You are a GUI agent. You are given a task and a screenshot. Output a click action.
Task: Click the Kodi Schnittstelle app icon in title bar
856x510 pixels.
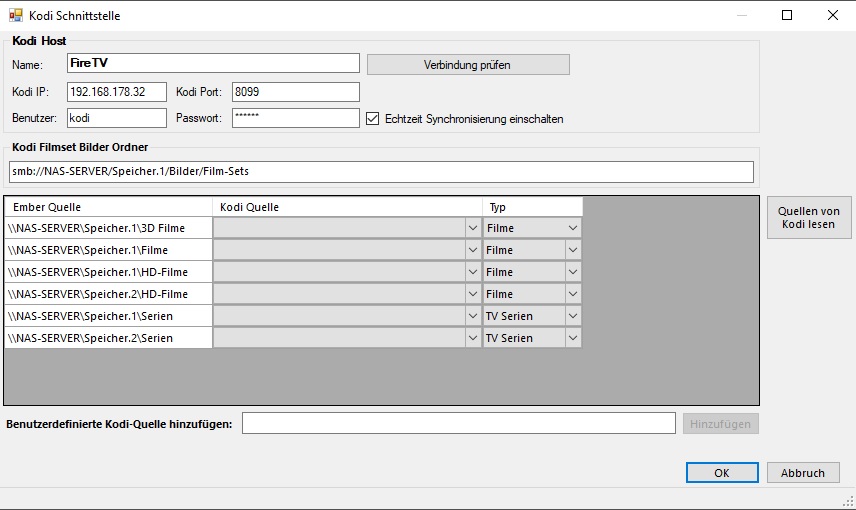(x=16, y=15)
